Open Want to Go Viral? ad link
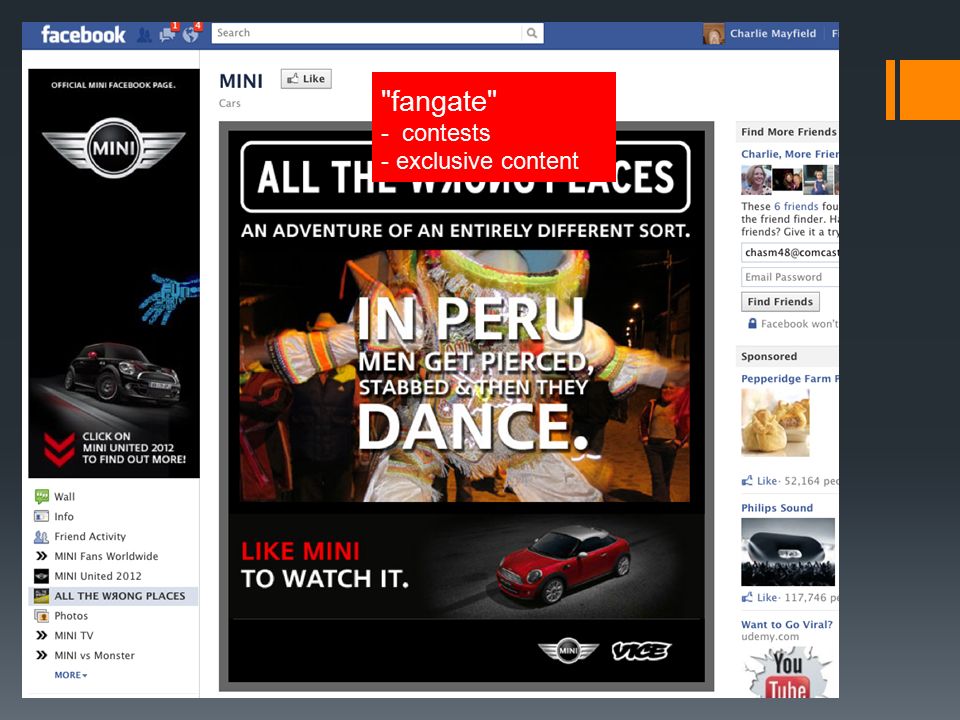Screen dimensions: 960x720 (x=787, y=624)
